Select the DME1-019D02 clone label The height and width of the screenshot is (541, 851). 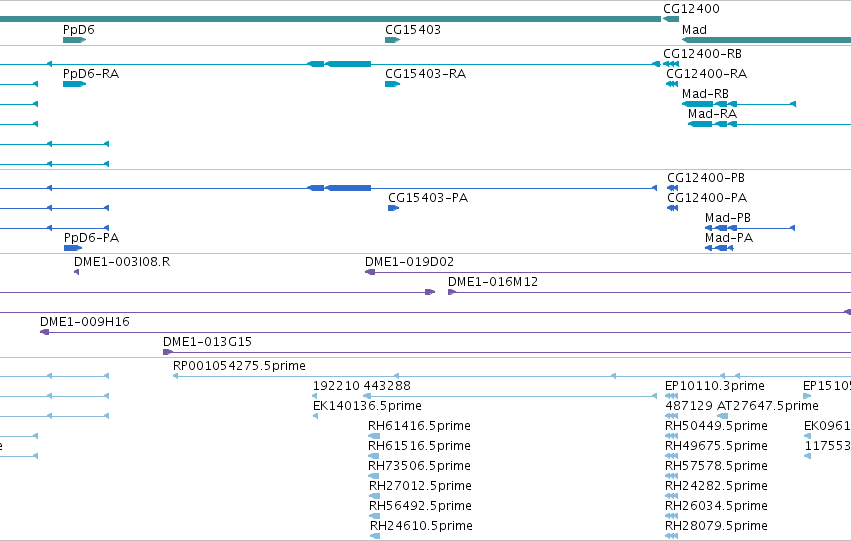tap(409, 262)
